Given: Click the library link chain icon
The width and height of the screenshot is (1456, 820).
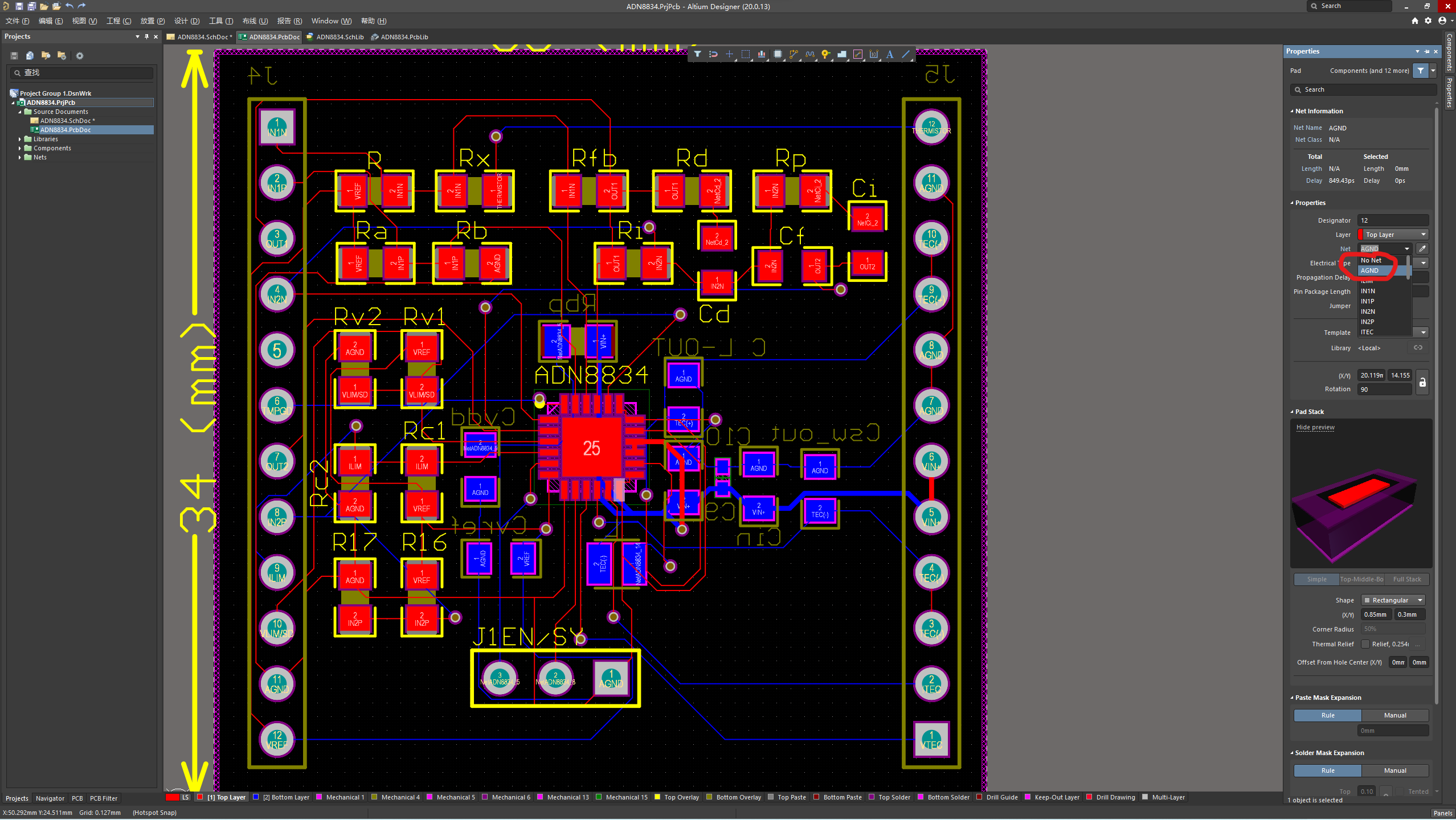Looking at the screenshot, I should [1418, 348].
